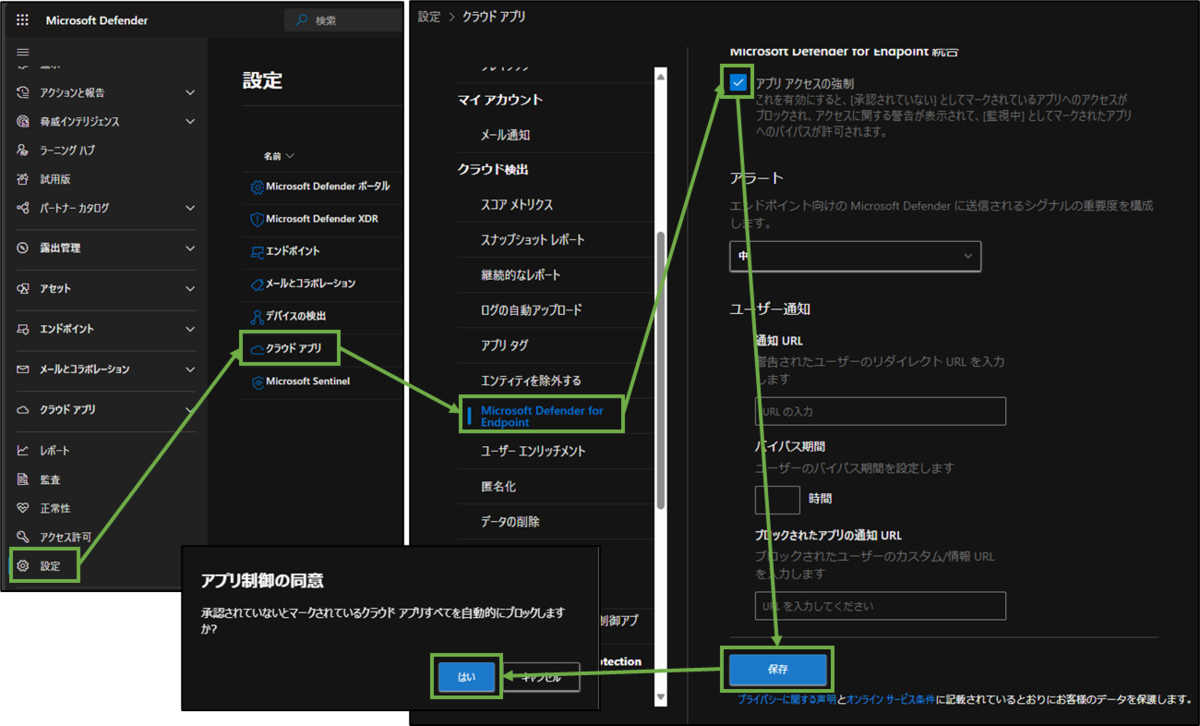Focus the 通知 URL input field
The width and height of the screenshot is (1200, 726).
[880, 411]
